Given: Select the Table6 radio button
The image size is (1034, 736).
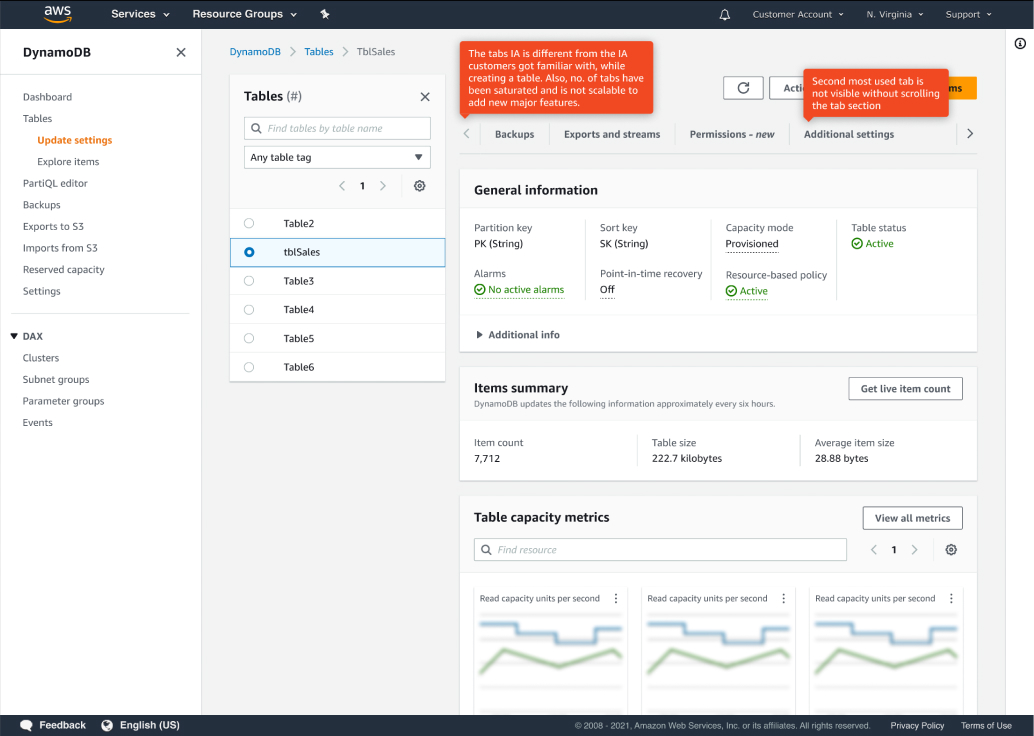Looking at the screenshot, I should pos(249,367).
